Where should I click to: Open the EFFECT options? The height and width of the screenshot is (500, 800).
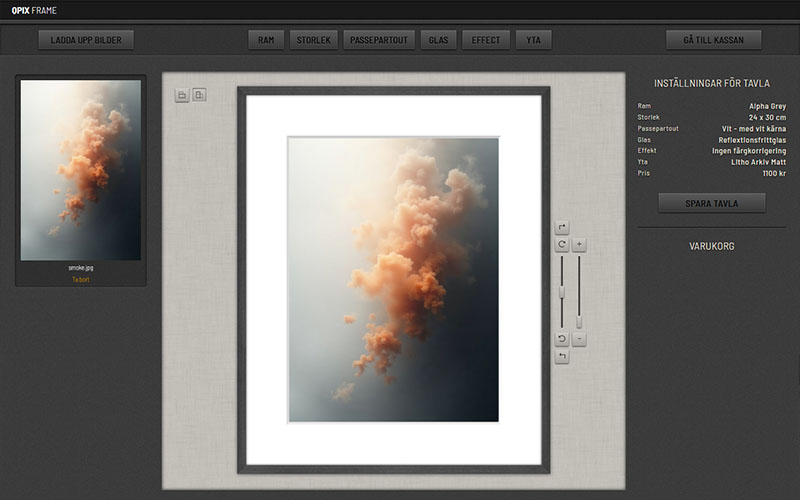point(486,40)
